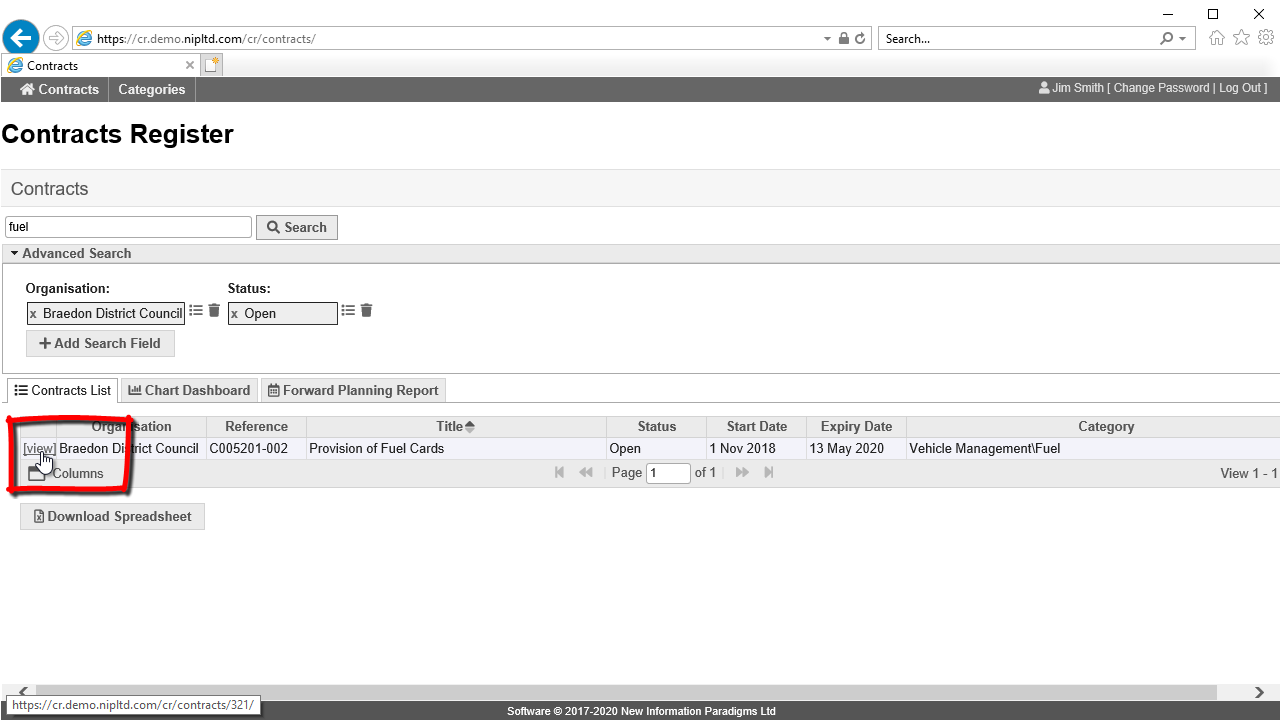
Task: Click the refresh page icon in address bar
Action: (x=860, y=39)
